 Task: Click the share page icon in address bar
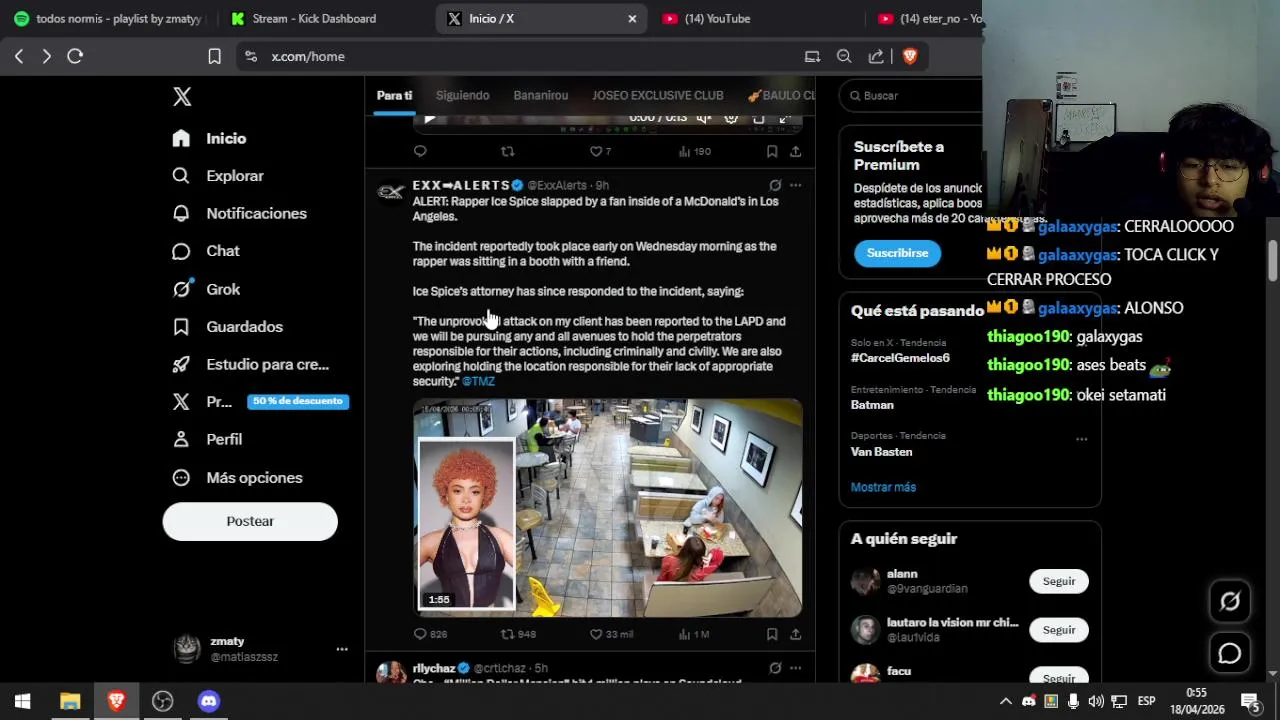tap(876, 57)
